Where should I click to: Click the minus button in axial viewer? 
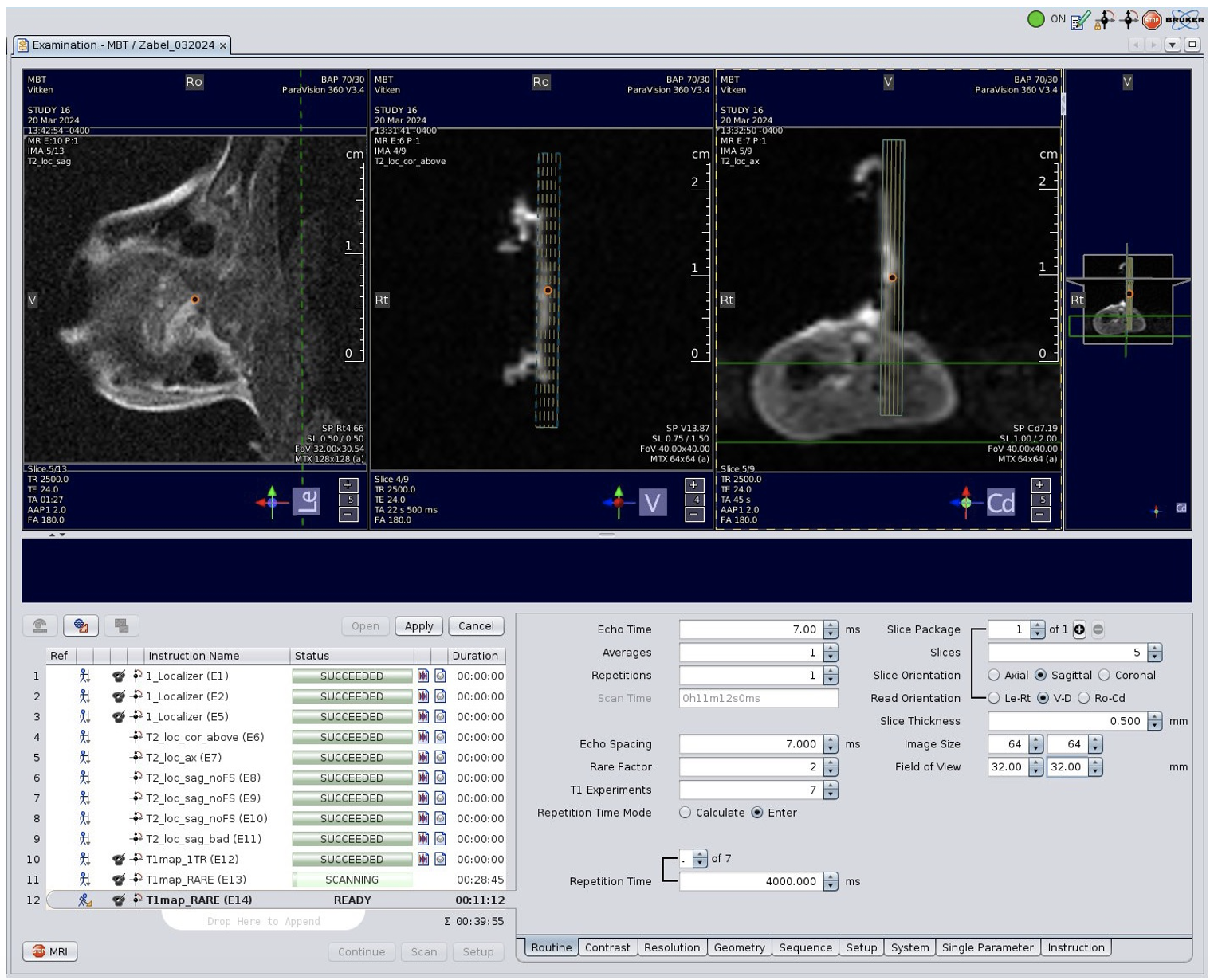click(x=1040, y=515)
